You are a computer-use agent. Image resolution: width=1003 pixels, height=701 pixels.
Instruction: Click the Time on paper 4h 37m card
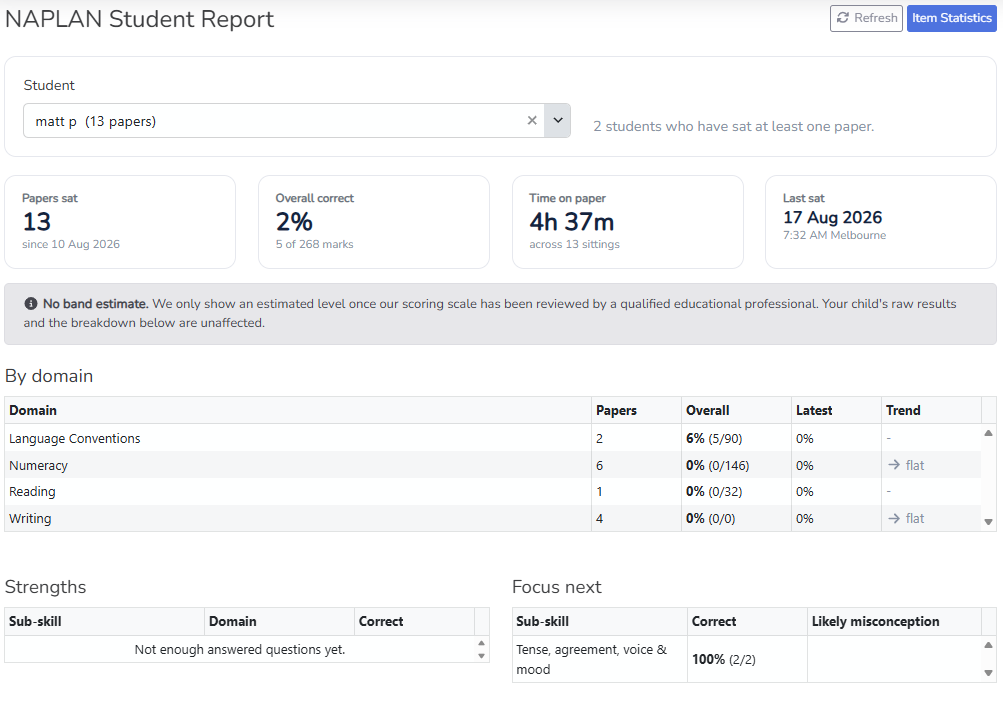coord(628,222)
